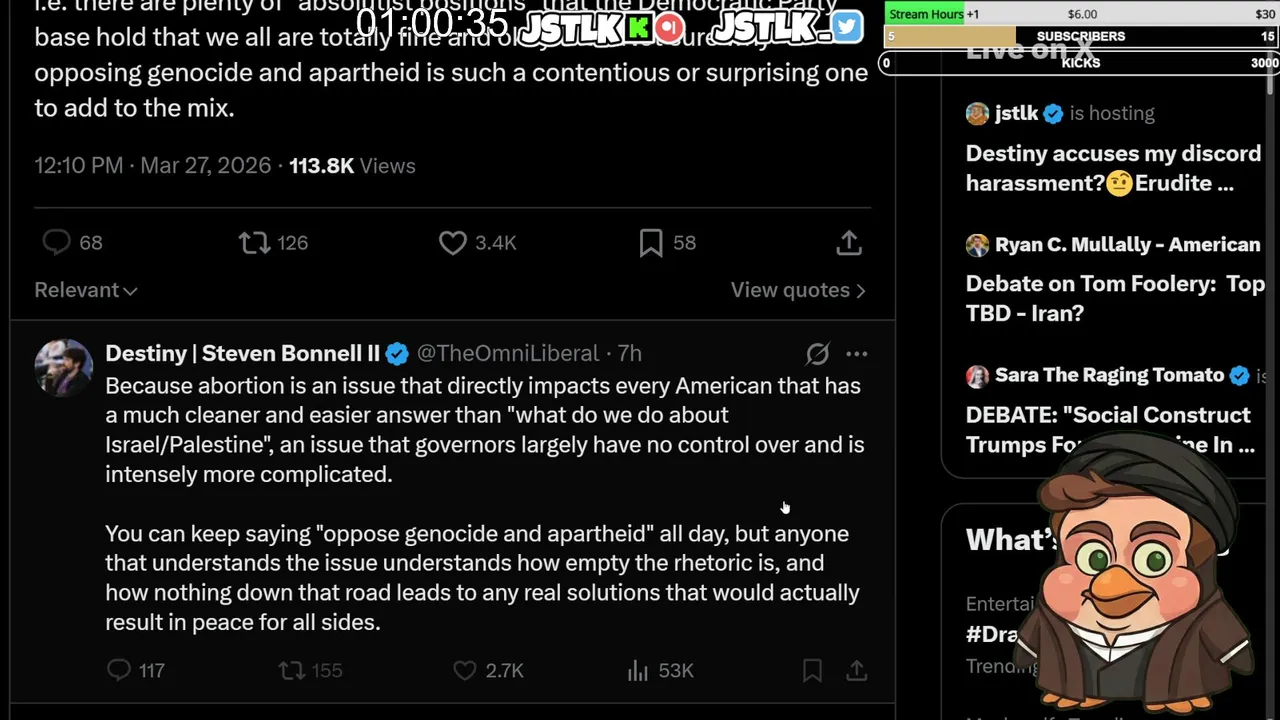Like the main tweet with heart

point(453,243)
